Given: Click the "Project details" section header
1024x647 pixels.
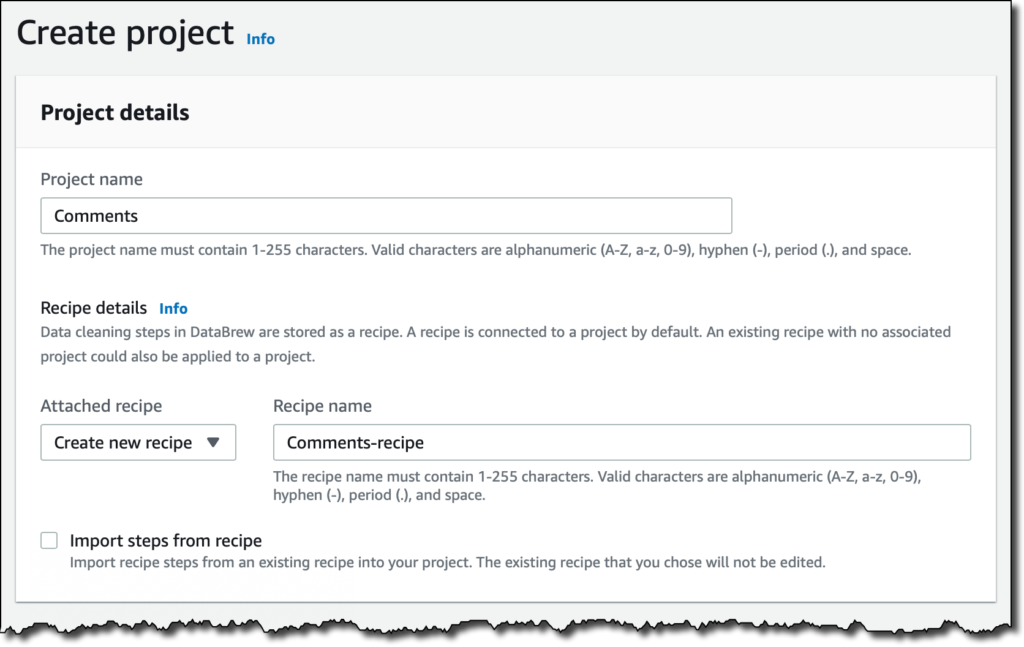Looking at the screenshot, I should (114, 112).
